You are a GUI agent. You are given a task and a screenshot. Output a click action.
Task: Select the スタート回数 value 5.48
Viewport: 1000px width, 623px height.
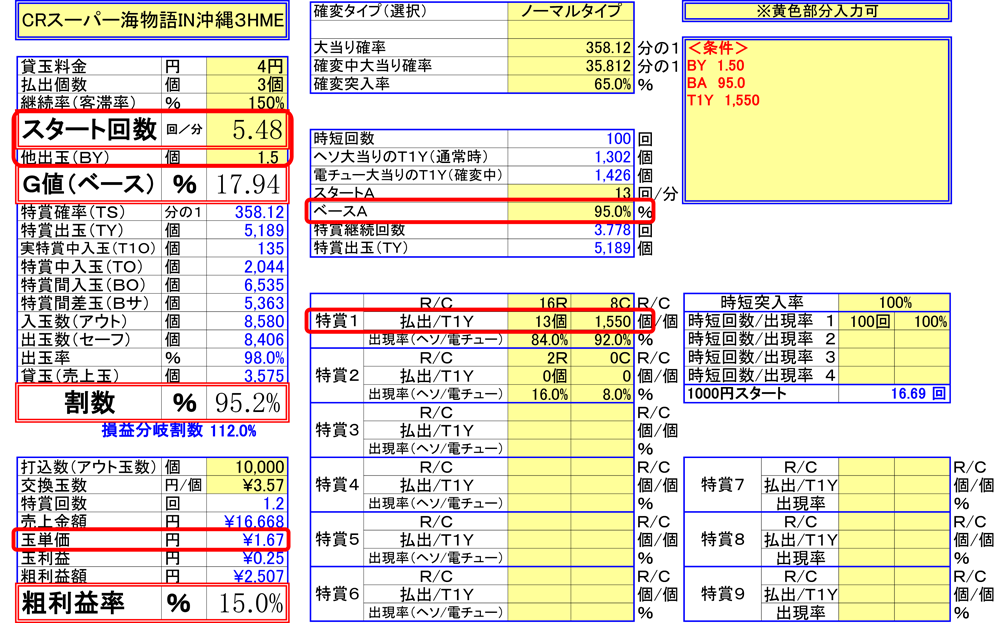pos(247,130)
